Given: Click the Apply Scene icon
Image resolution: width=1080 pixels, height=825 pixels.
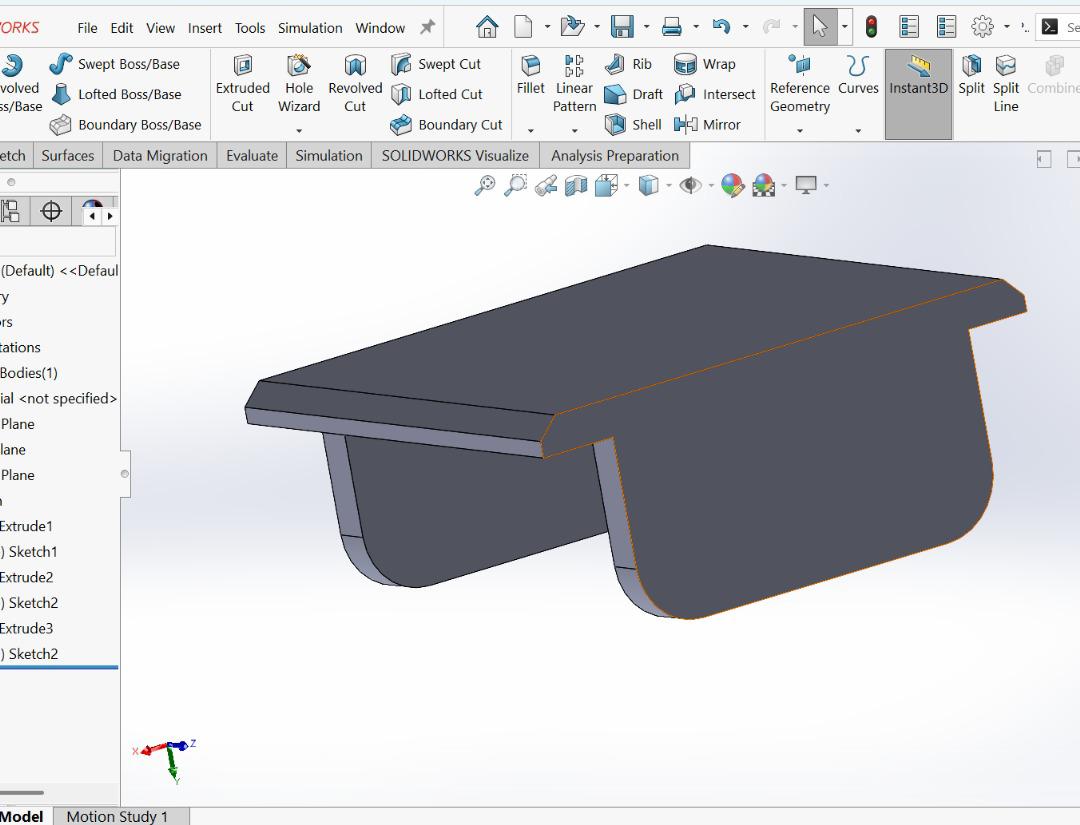Looking at the screenshot, I should pyautogui.click(x=764, y=185).
